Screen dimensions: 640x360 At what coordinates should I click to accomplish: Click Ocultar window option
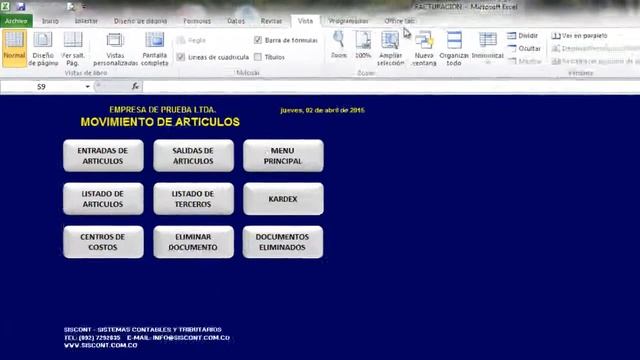tap(524, 49)
